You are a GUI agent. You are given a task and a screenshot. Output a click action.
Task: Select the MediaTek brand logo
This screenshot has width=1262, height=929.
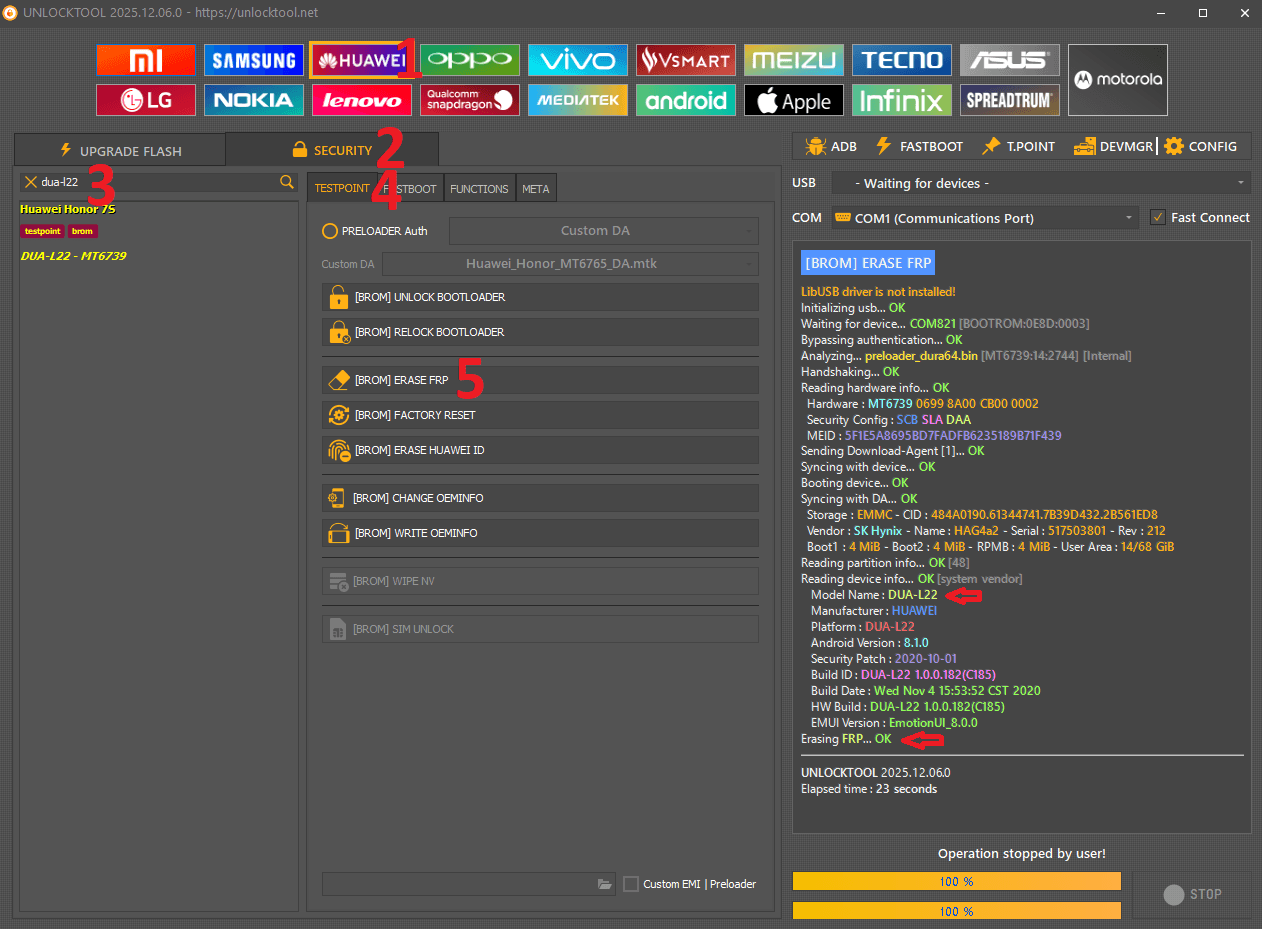[x=578, y=101]
